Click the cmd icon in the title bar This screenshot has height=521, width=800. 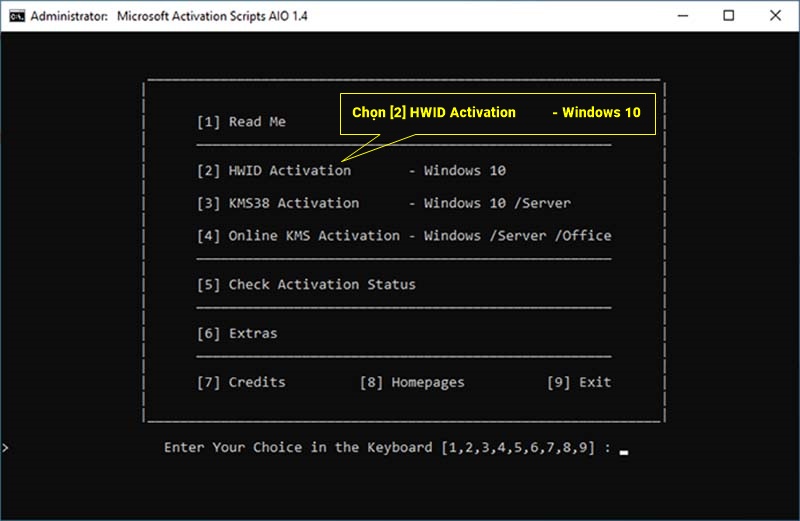pos(17,16)
